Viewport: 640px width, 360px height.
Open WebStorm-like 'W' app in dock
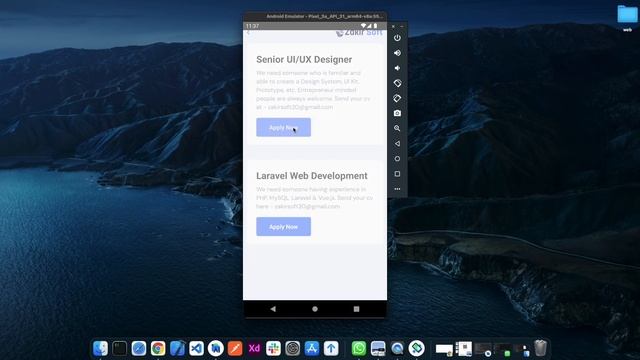[216, 349]
